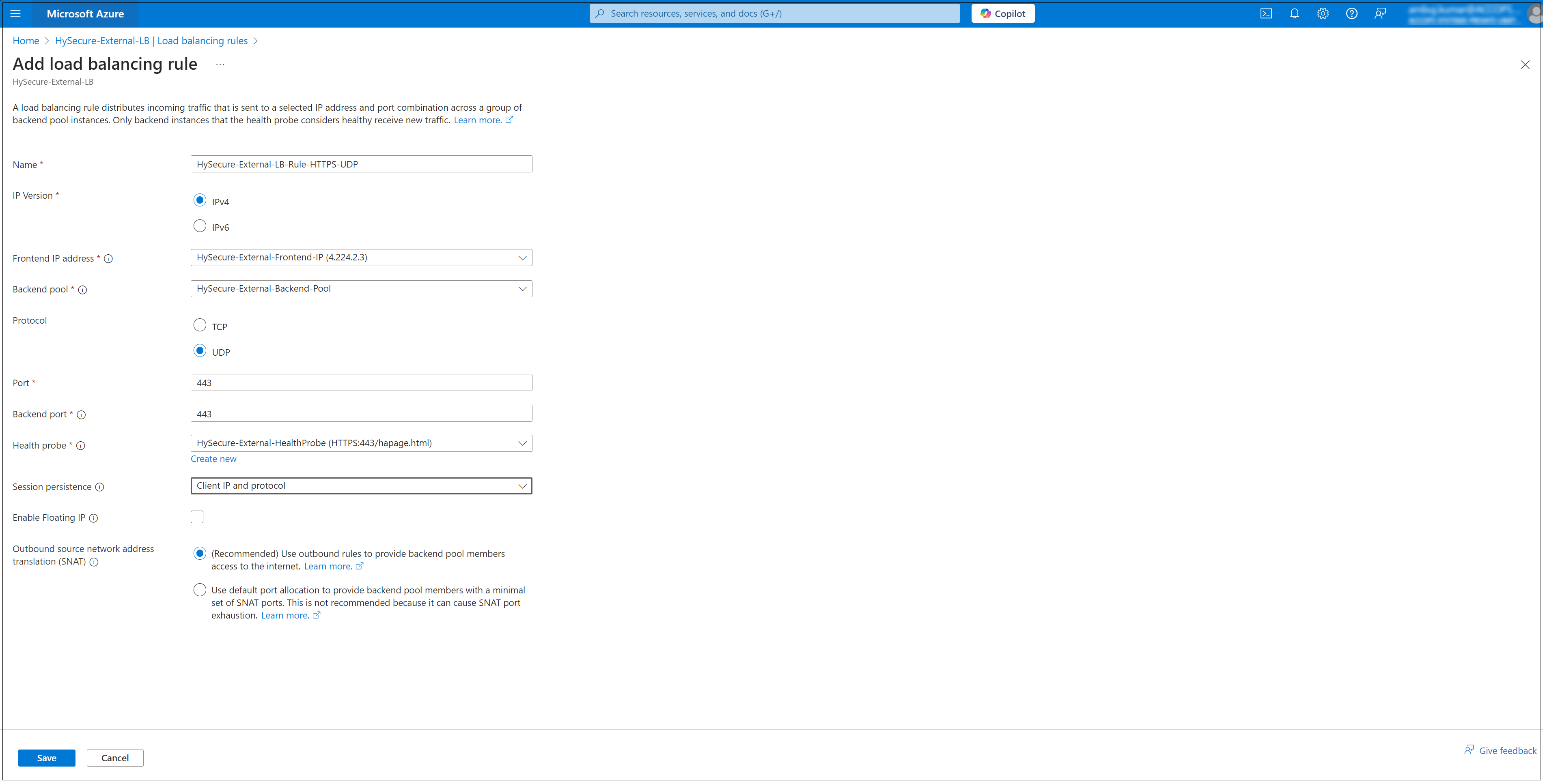Open the portal settings gear
Screen dimensions: 1543x784
(x=1323, y=14)
